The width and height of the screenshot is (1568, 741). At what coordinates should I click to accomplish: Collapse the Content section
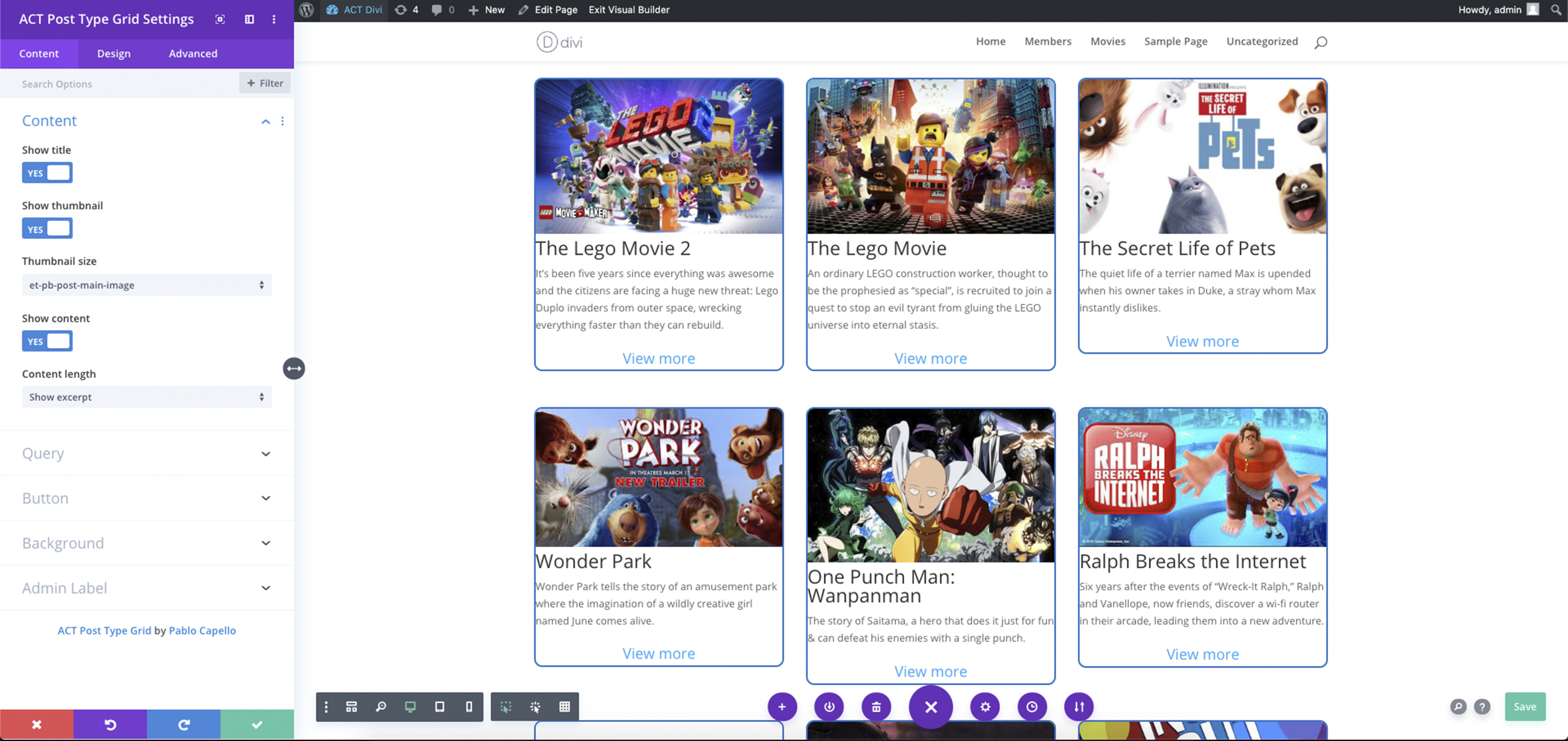266,121
